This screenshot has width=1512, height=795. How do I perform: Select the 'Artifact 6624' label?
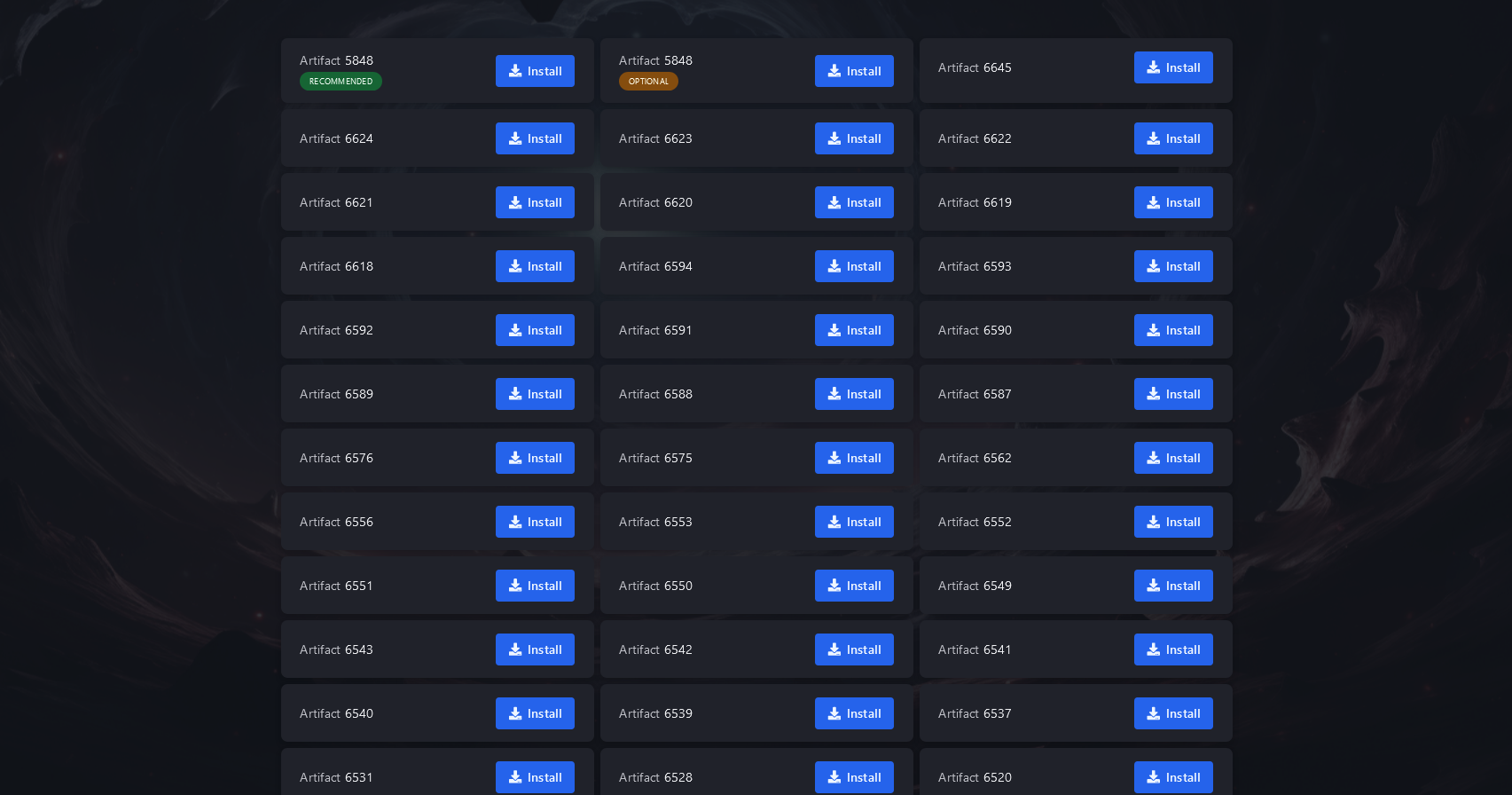336,138
